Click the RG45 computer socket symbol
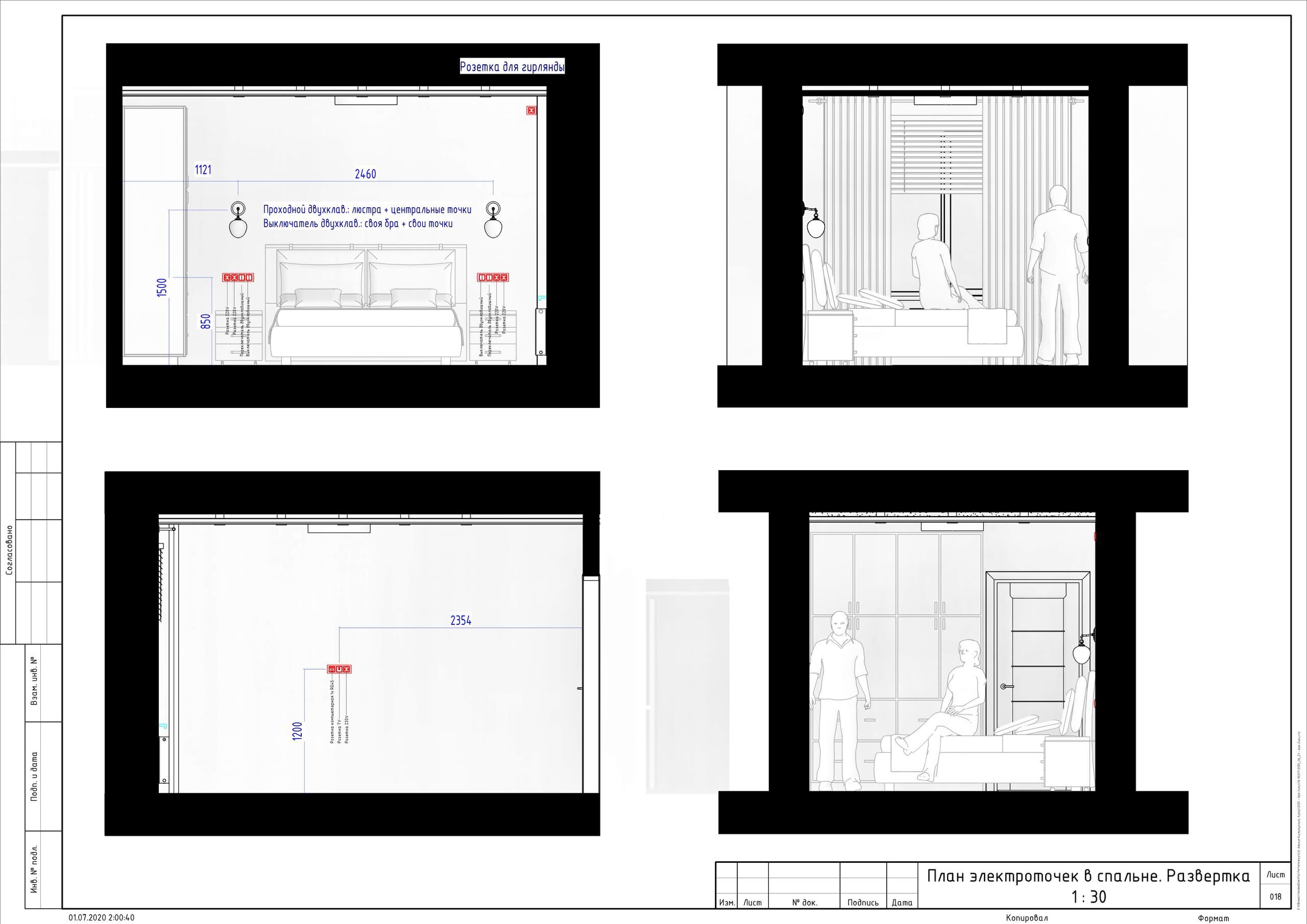Image resolution: width=1307 pixels, height=924 pixels. point(331,669)
